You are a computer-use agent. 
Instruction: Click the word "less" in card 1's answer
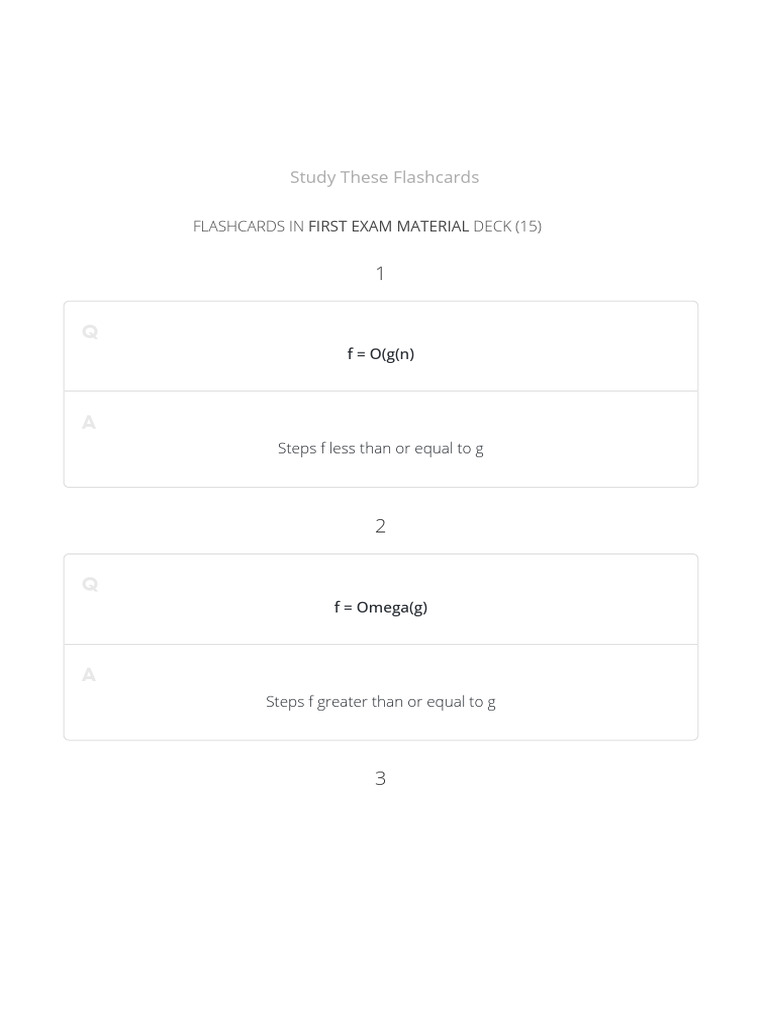point(342,448)
